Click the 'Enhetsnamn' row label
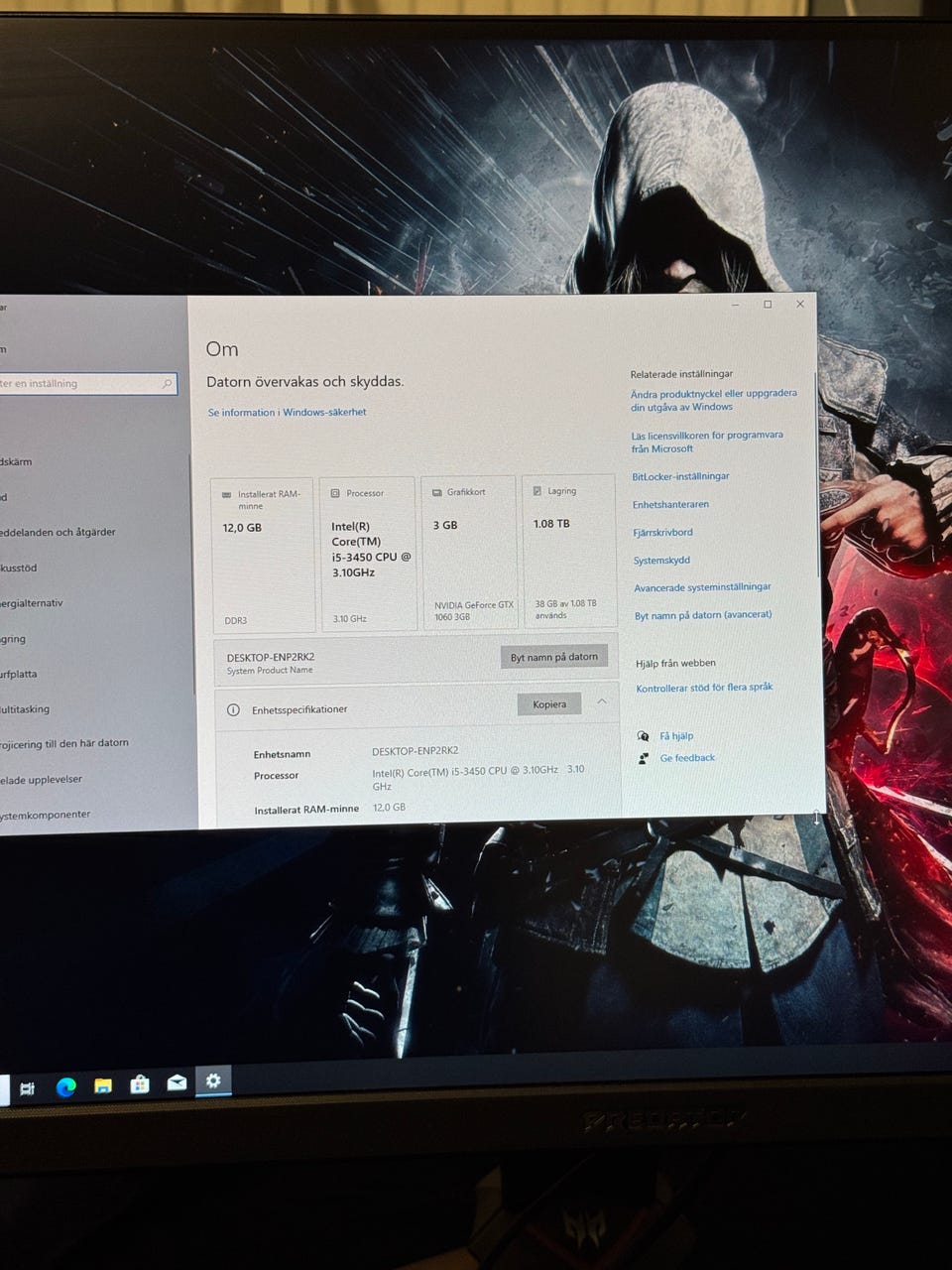952x1270 pixels. 283,754
